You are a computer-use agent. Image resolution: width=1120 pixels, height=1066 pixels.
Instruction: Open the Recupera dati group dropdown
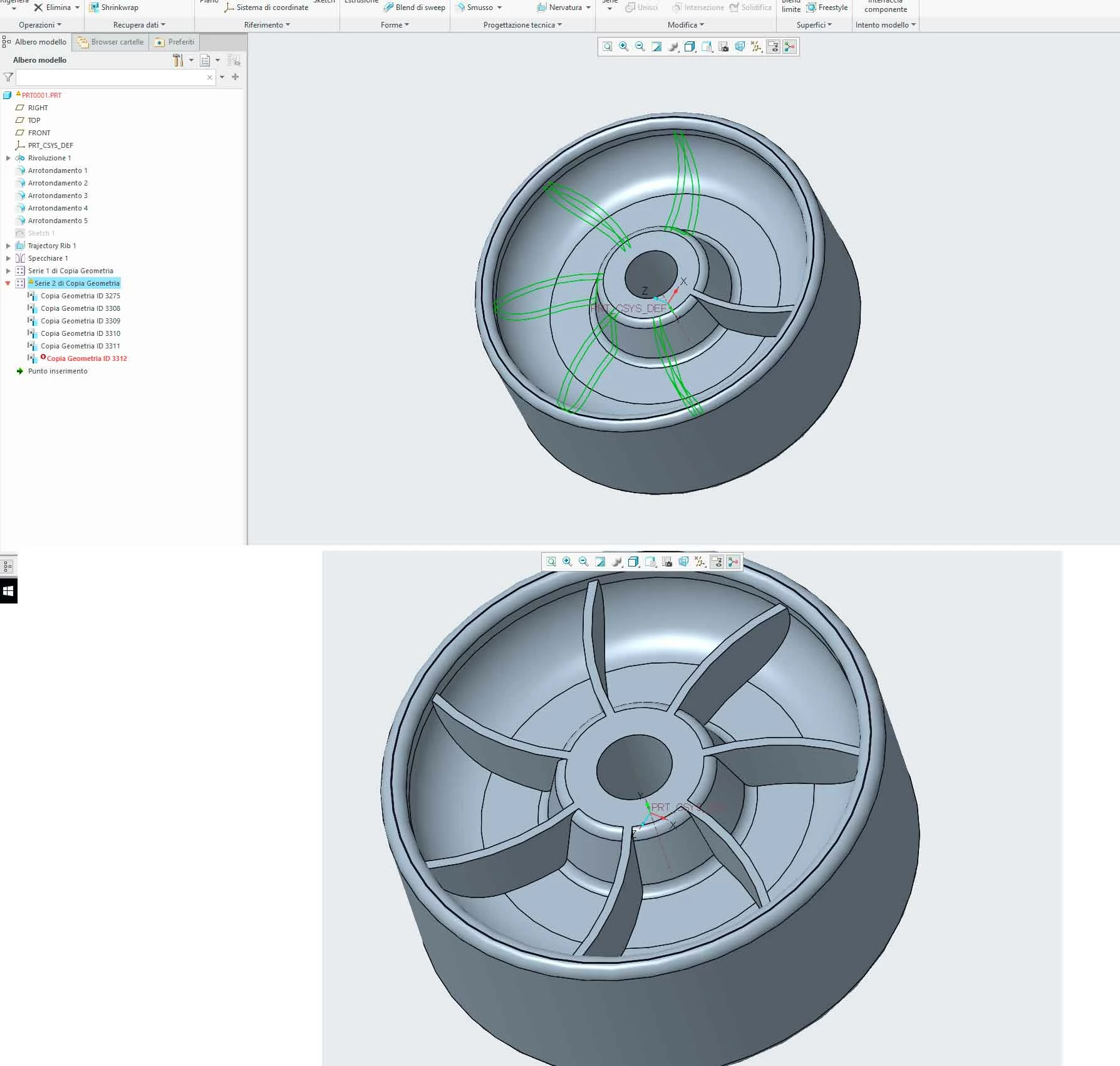[x=139, y=25]
